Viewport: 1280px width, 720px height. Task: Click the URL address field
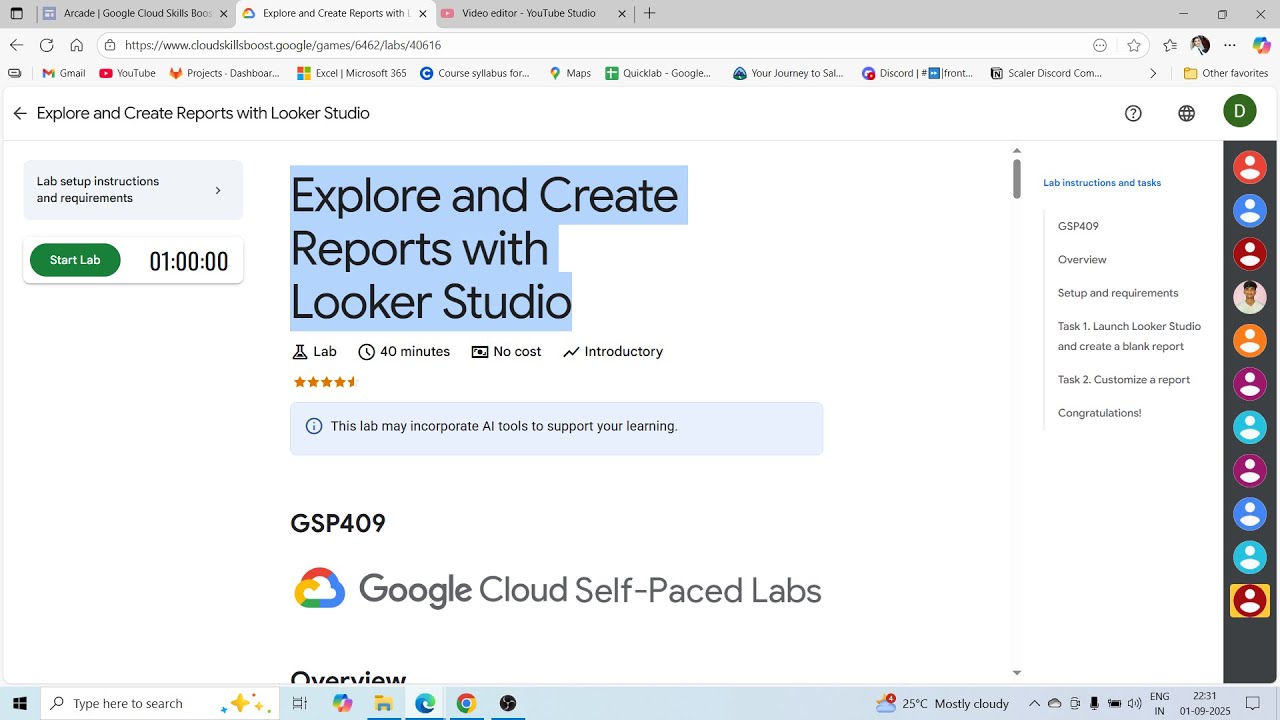600,45
